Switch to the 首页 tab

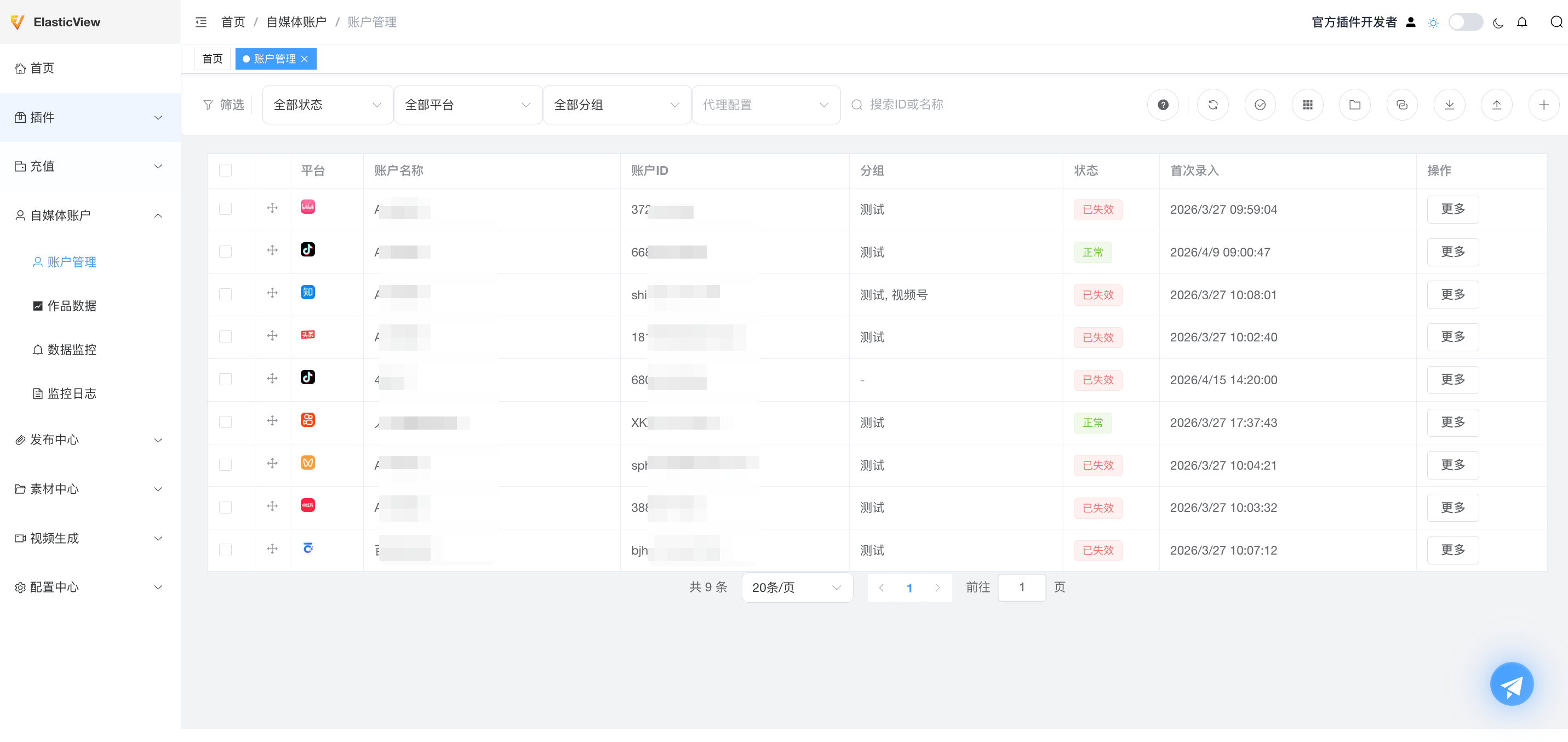coord(212,59)
